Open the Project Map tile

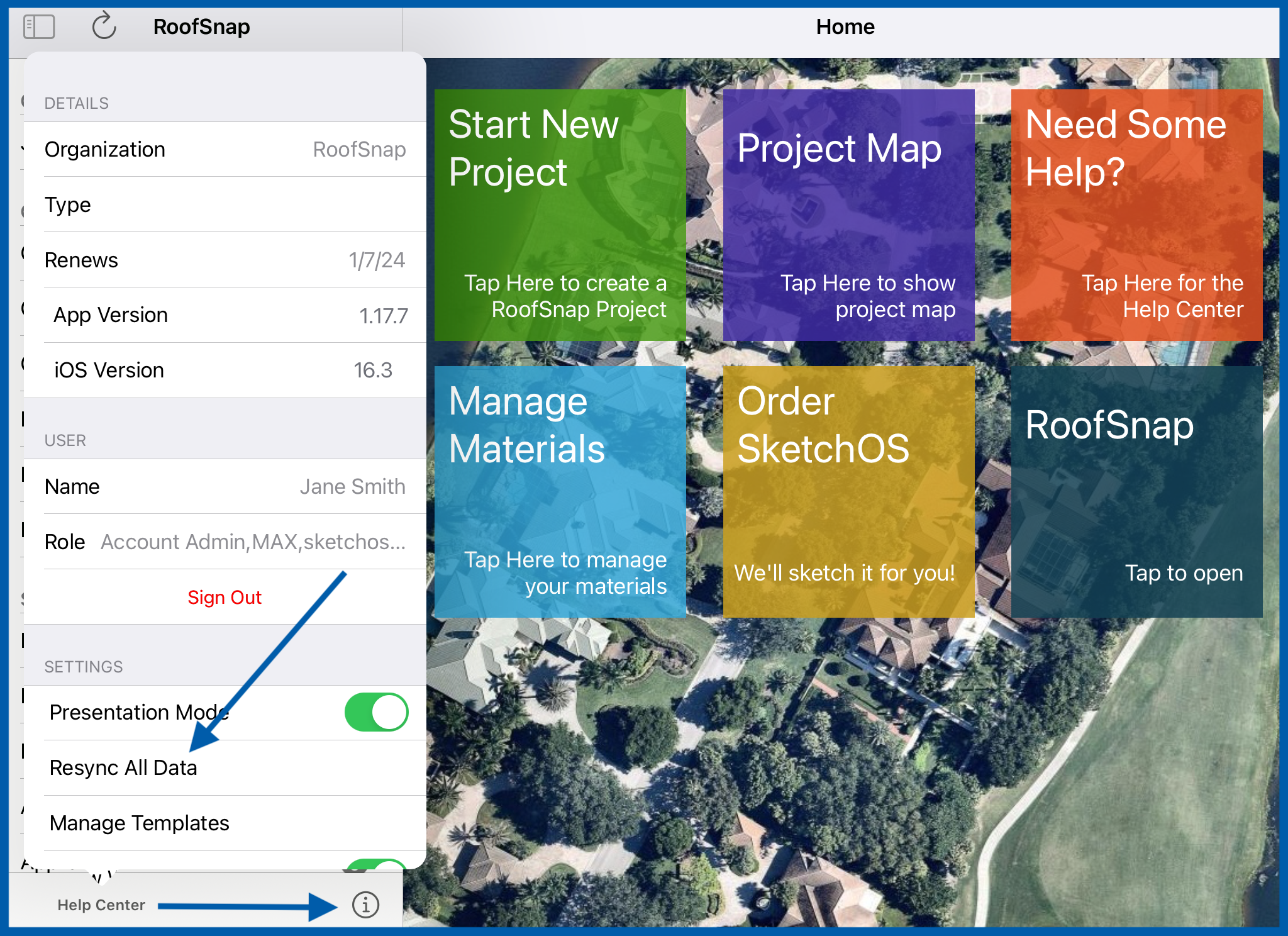click(848, 215)
